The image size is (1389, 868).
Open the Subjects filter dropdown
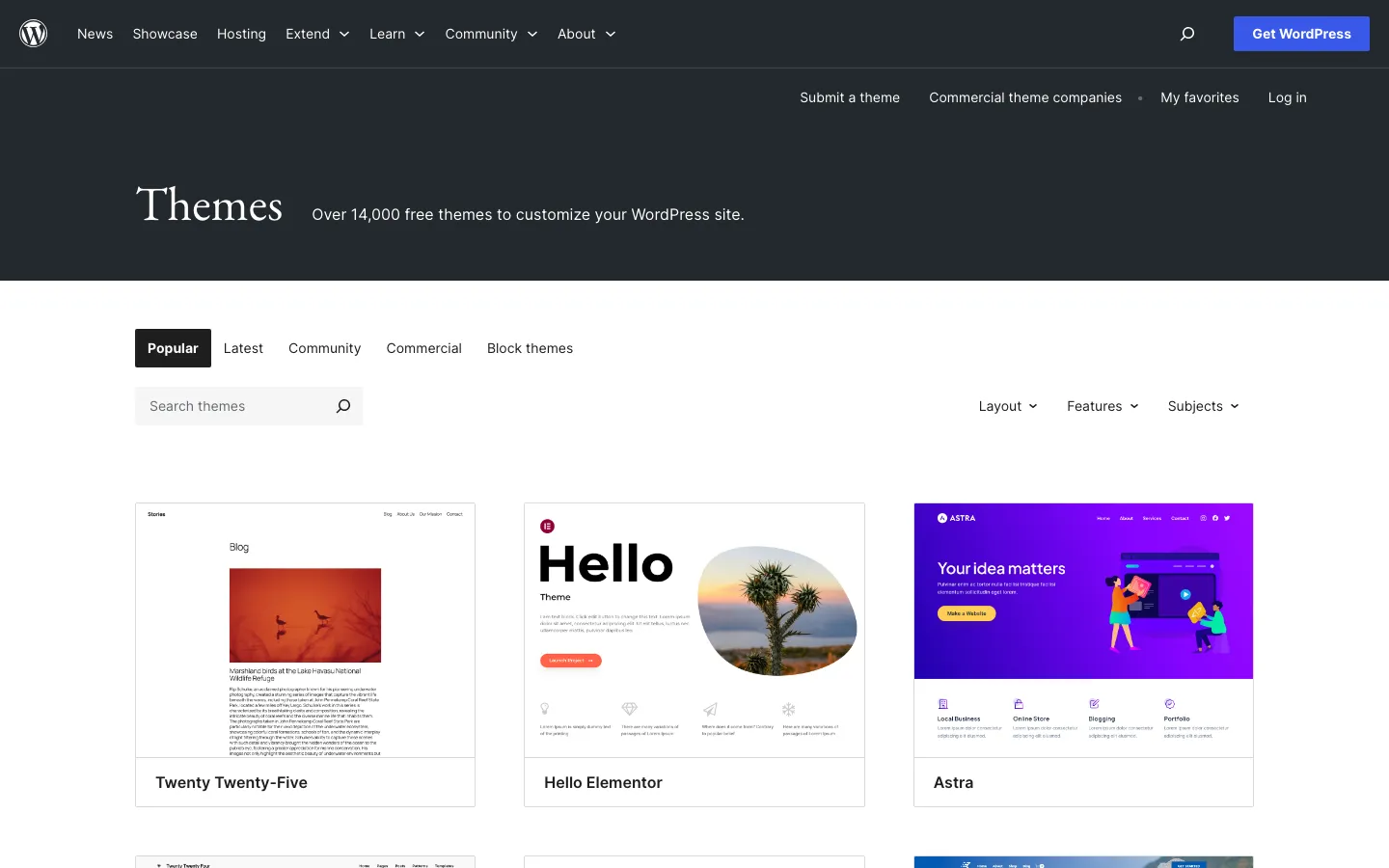(x=1203, y=406)
